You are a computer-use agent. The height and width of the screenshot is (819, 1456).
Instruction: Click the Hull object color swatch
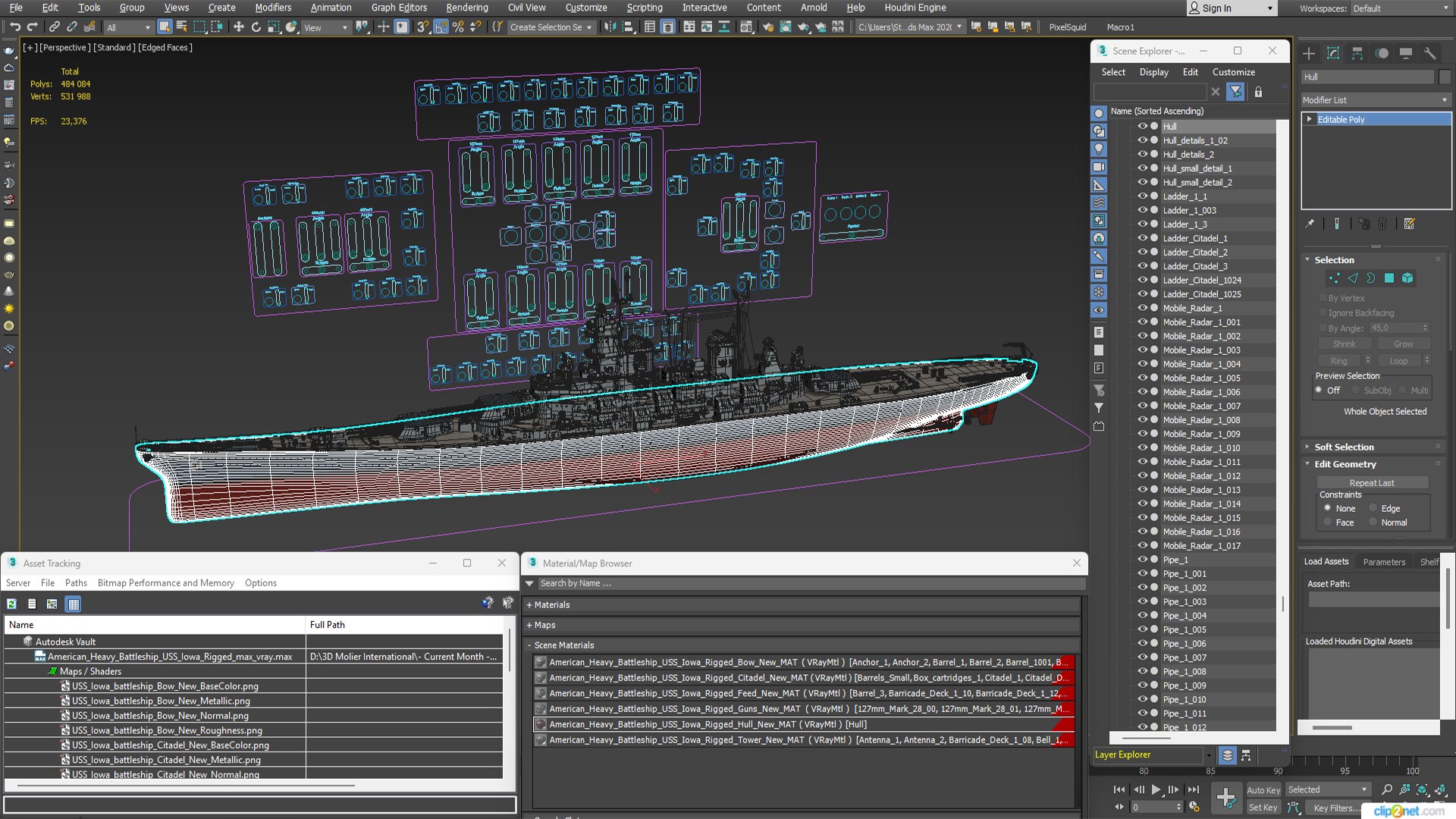pos(1445,77)
